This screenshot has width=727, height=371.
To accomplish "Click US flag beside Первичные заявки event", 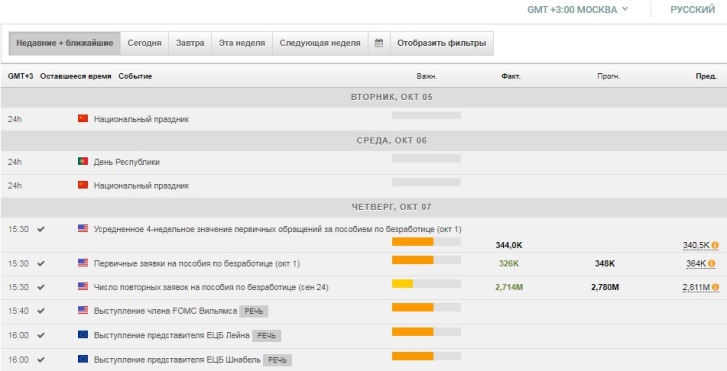I will tap(83, 263).
